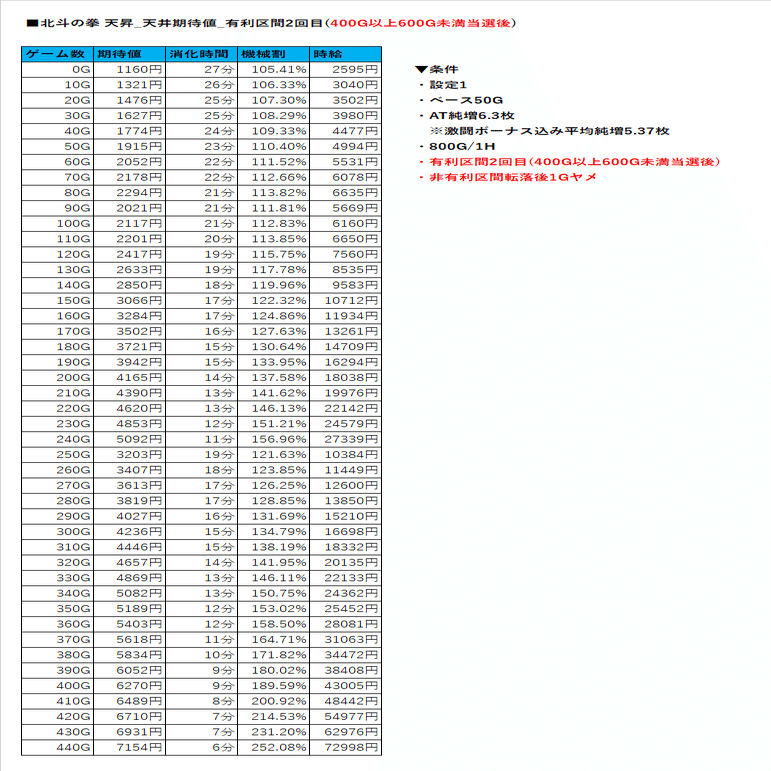The height and width of the screenshot is (771, 771).
Task: Click the ゲーム数 column header
Action: tap(58, 54)
